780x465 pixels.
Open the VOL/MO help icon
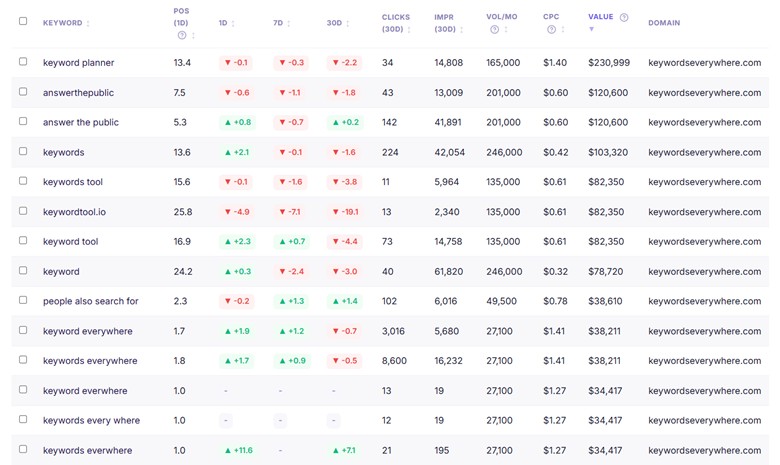tap(494, 29)
